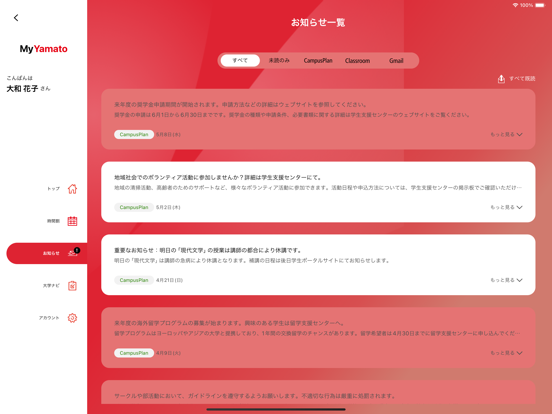This screenshot has height=414, width=552.
Task: Switch to the 未読のみ tab
Action: click(279, 61)
